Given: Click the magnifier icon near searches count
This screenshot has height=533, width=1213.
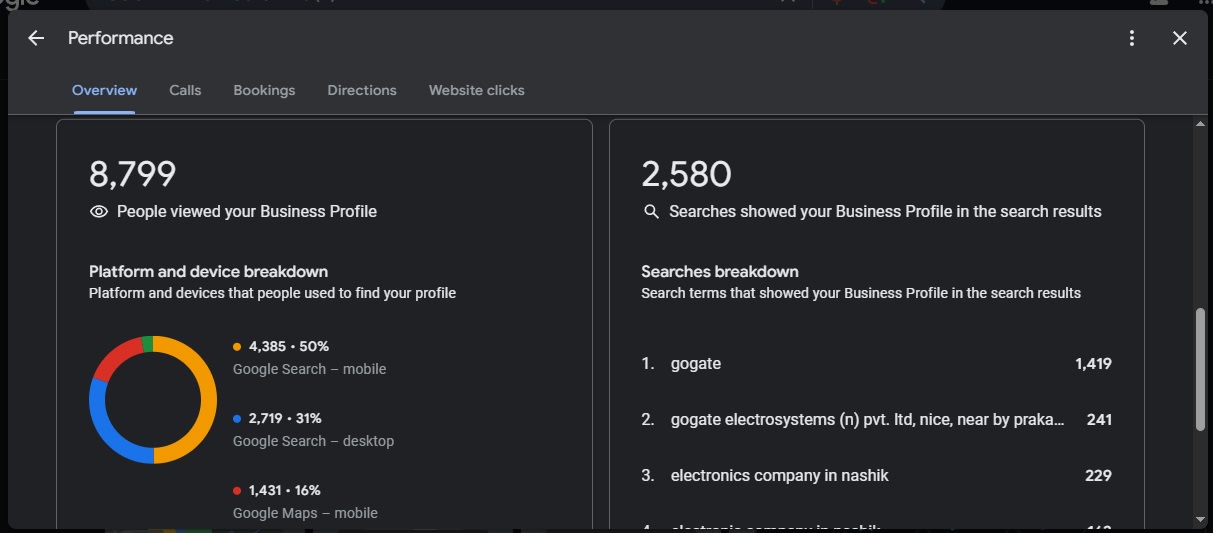Looking at the screenshot, I should [651, 212].
